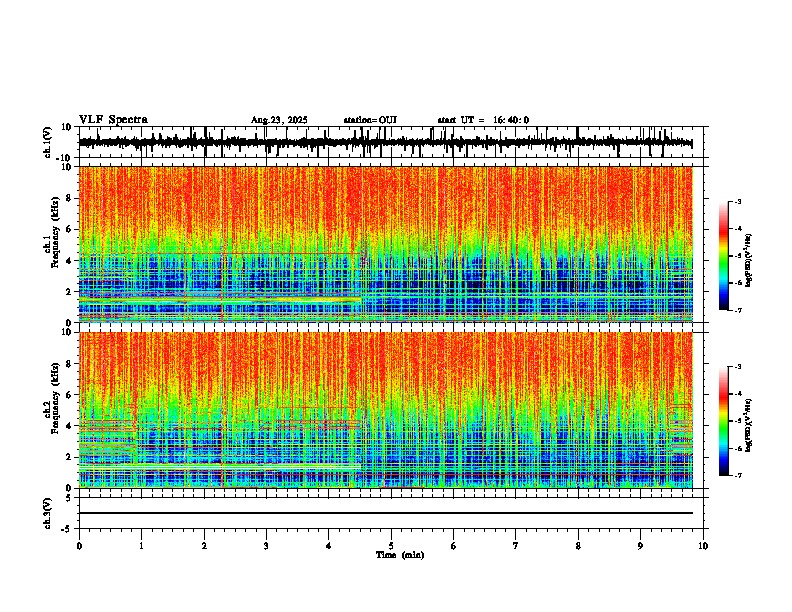Viewport: 792px width, 612px height.
Task: Click the "VLF Spectra" plot title
Action: click(x=113, y=119)
